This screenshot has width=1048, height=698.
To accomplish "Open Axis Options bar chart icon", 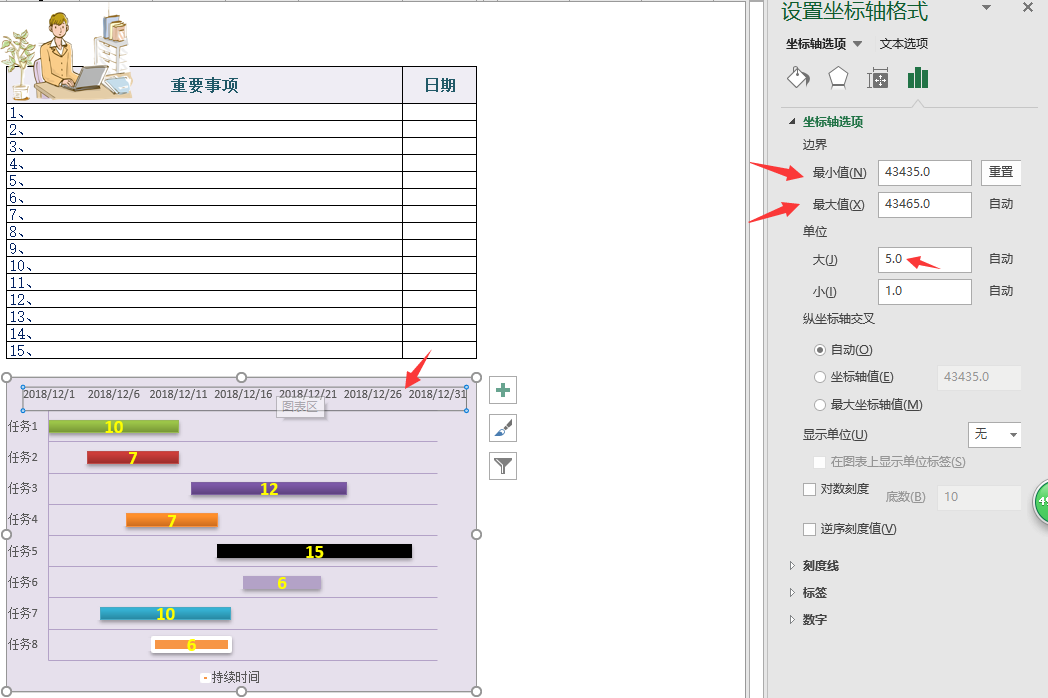I will pyautogui.click(x=918, y=78).
